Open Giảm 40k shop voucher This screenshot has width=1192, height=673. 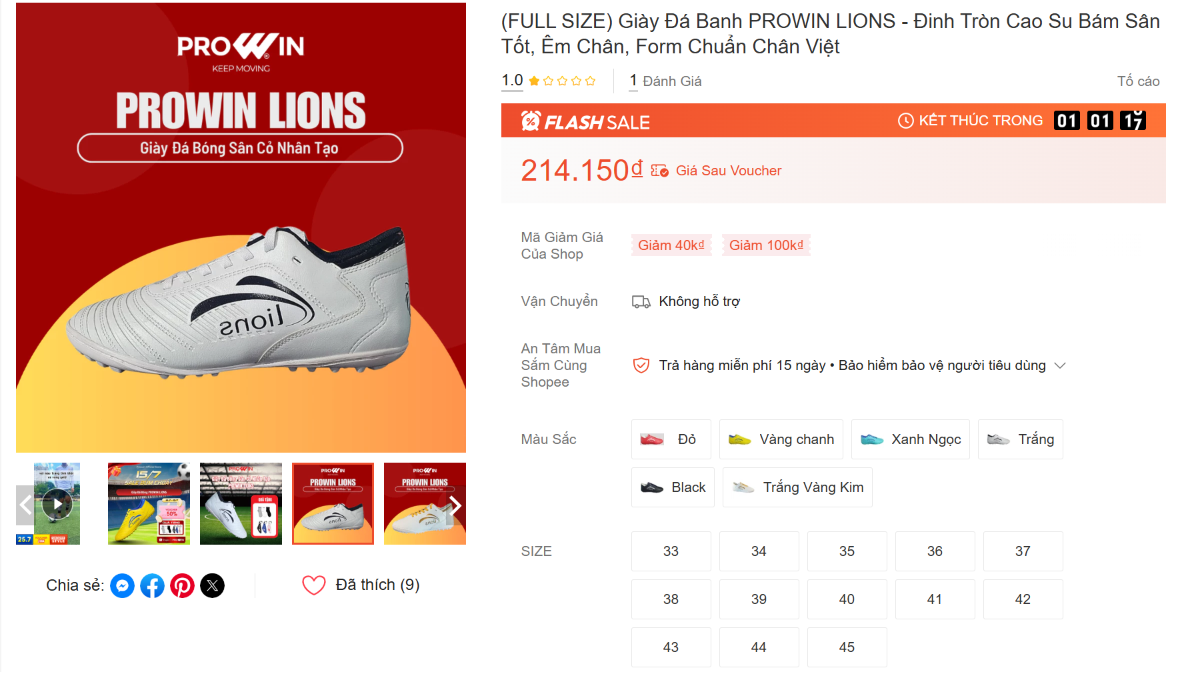670,246
